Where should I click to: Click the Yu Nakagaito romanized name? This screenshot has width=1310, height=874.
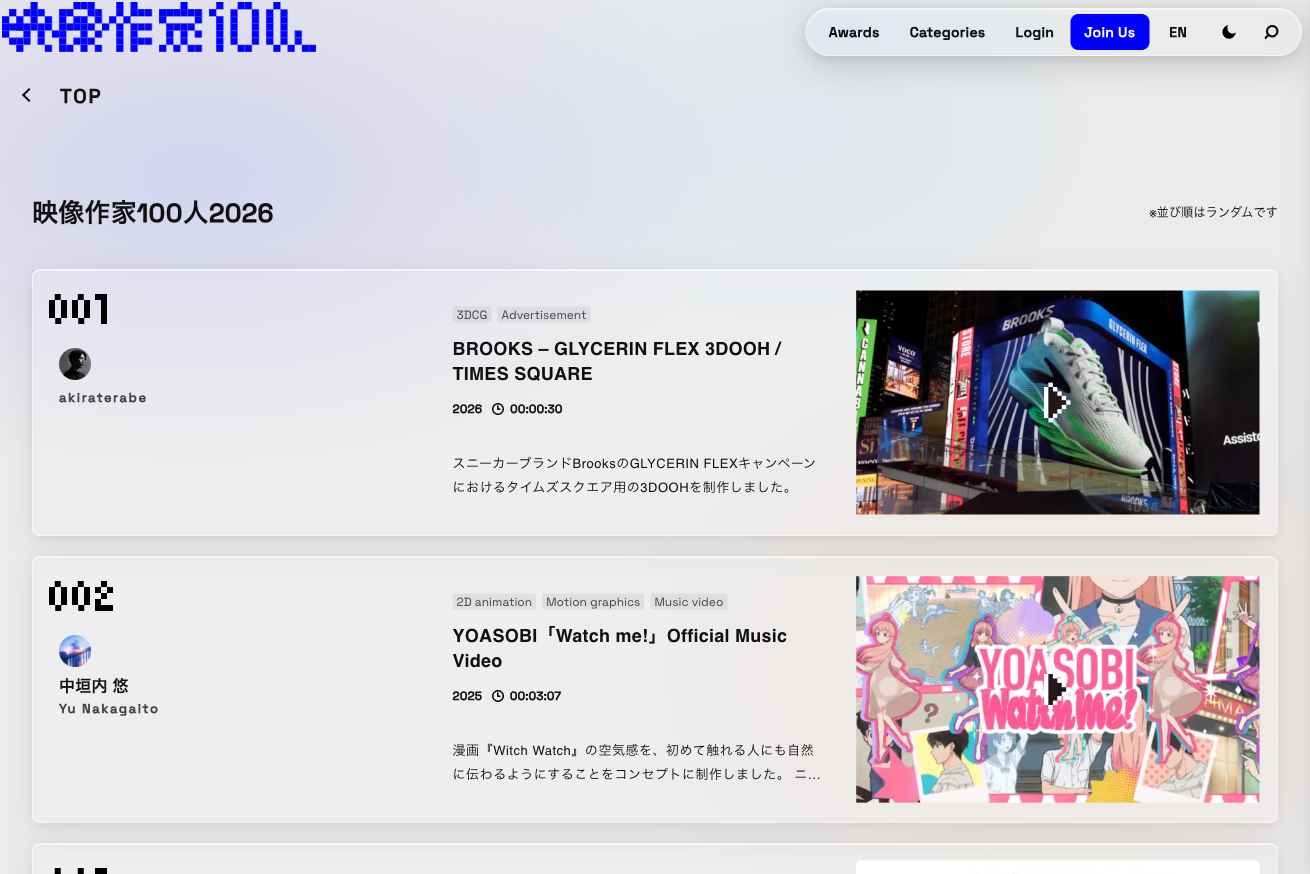click(109, 709)
